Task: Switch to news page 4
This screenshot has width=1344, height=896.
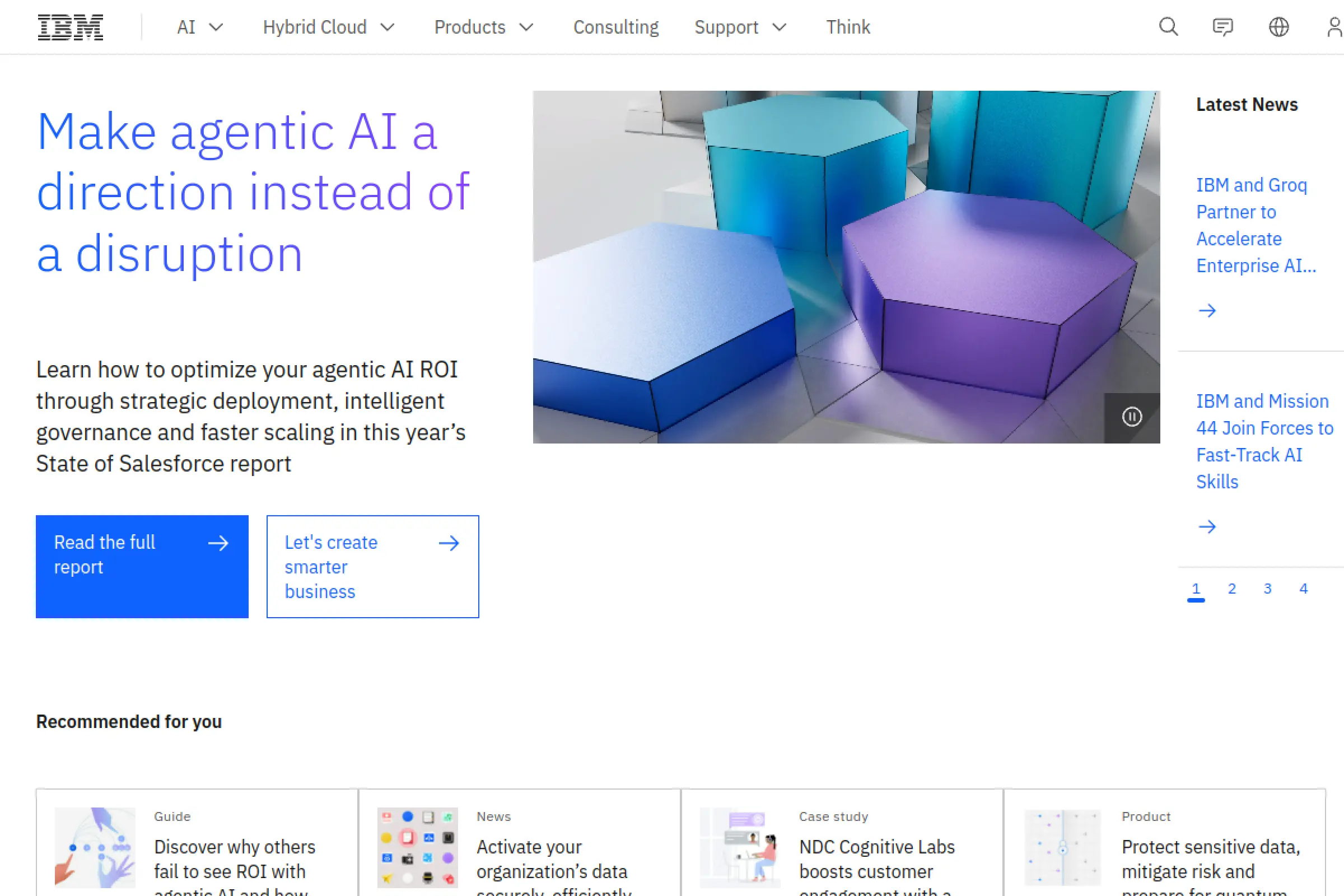Action: point(1303,589)
